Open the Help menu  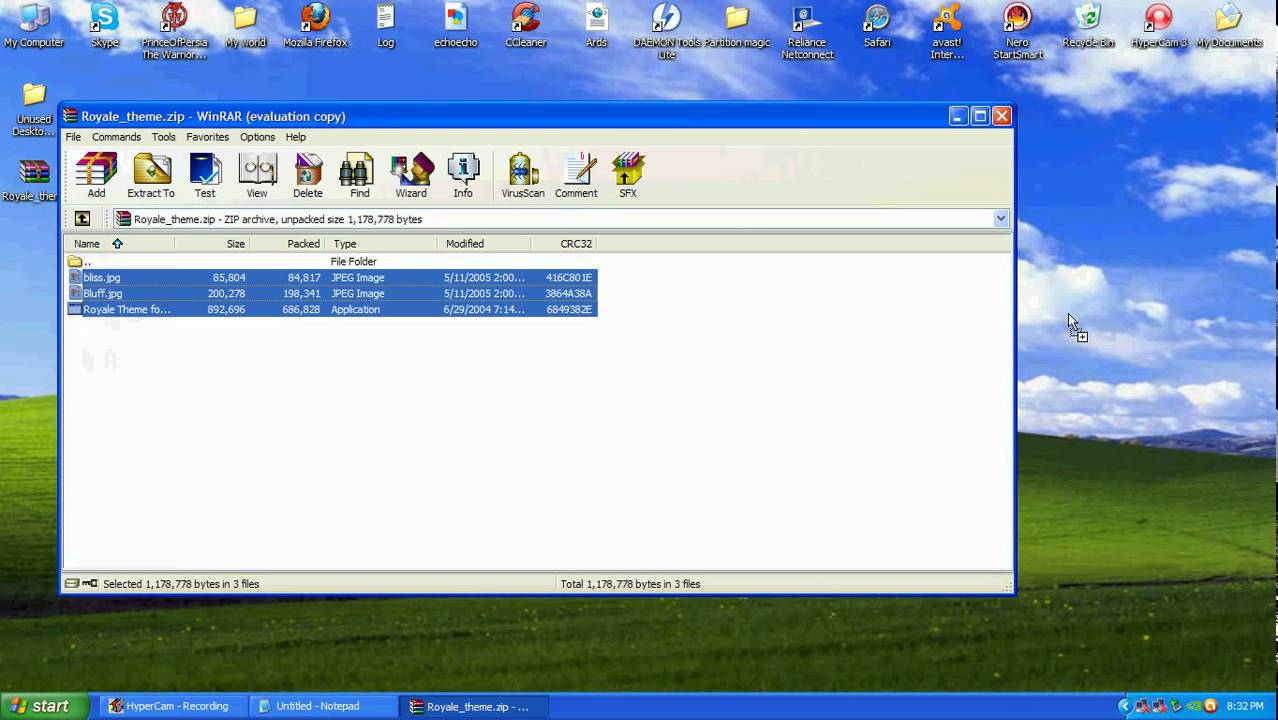(x=296, y=137)
